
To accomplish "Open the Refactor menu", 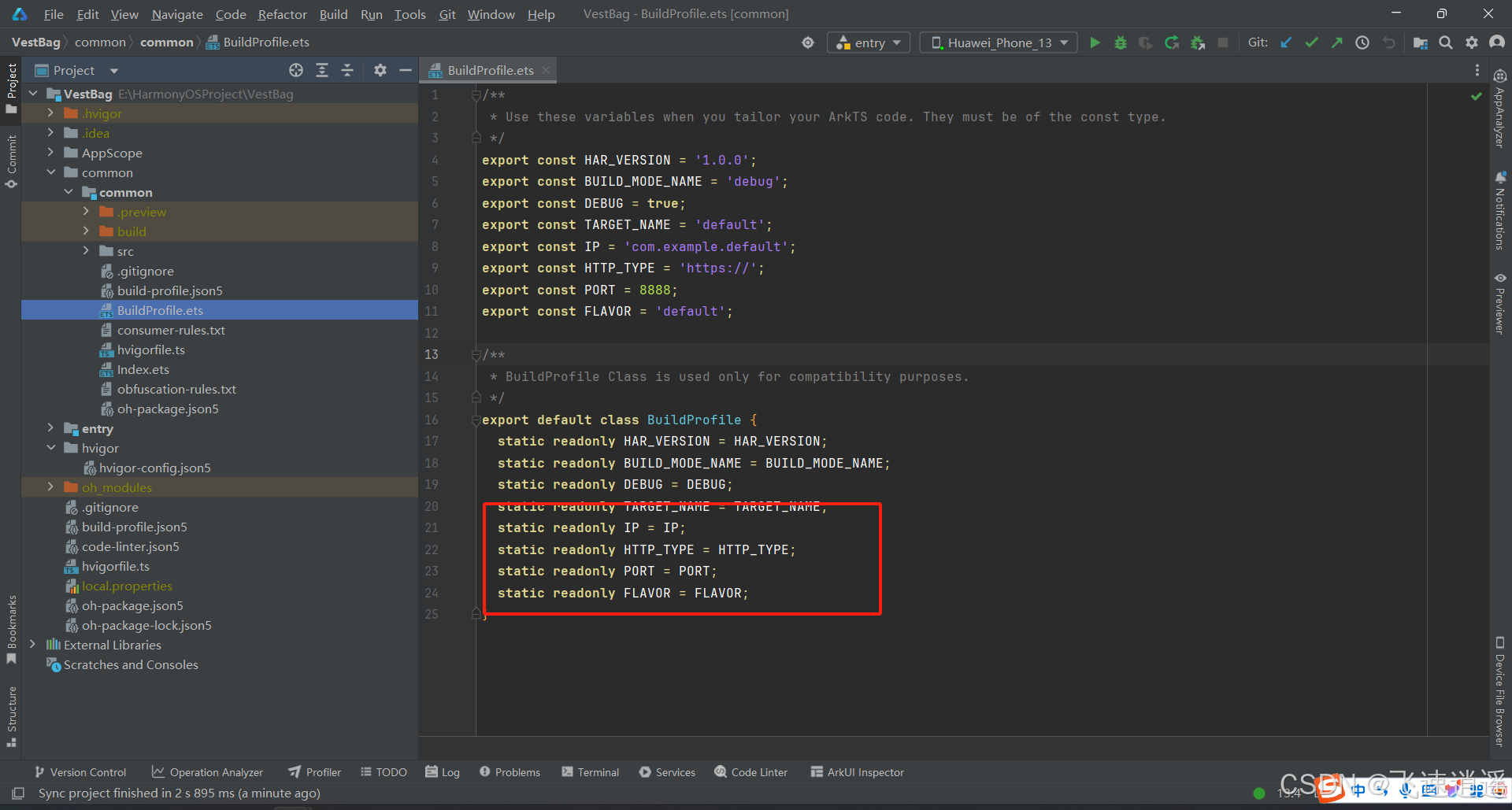I will point(282,14).
